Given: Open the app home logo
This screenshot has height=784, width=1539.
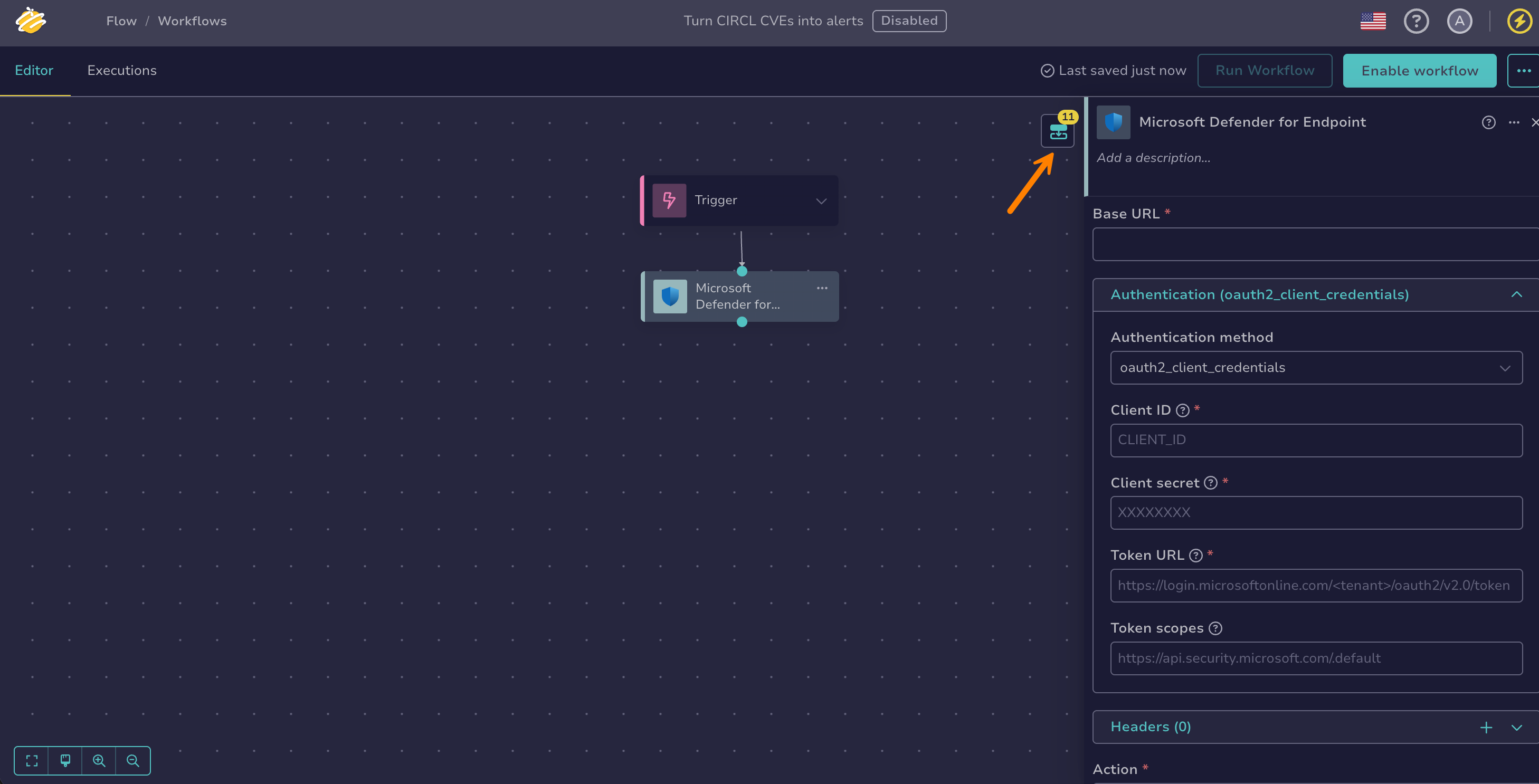Looking at the screenshot, I should tap(31, 21).
